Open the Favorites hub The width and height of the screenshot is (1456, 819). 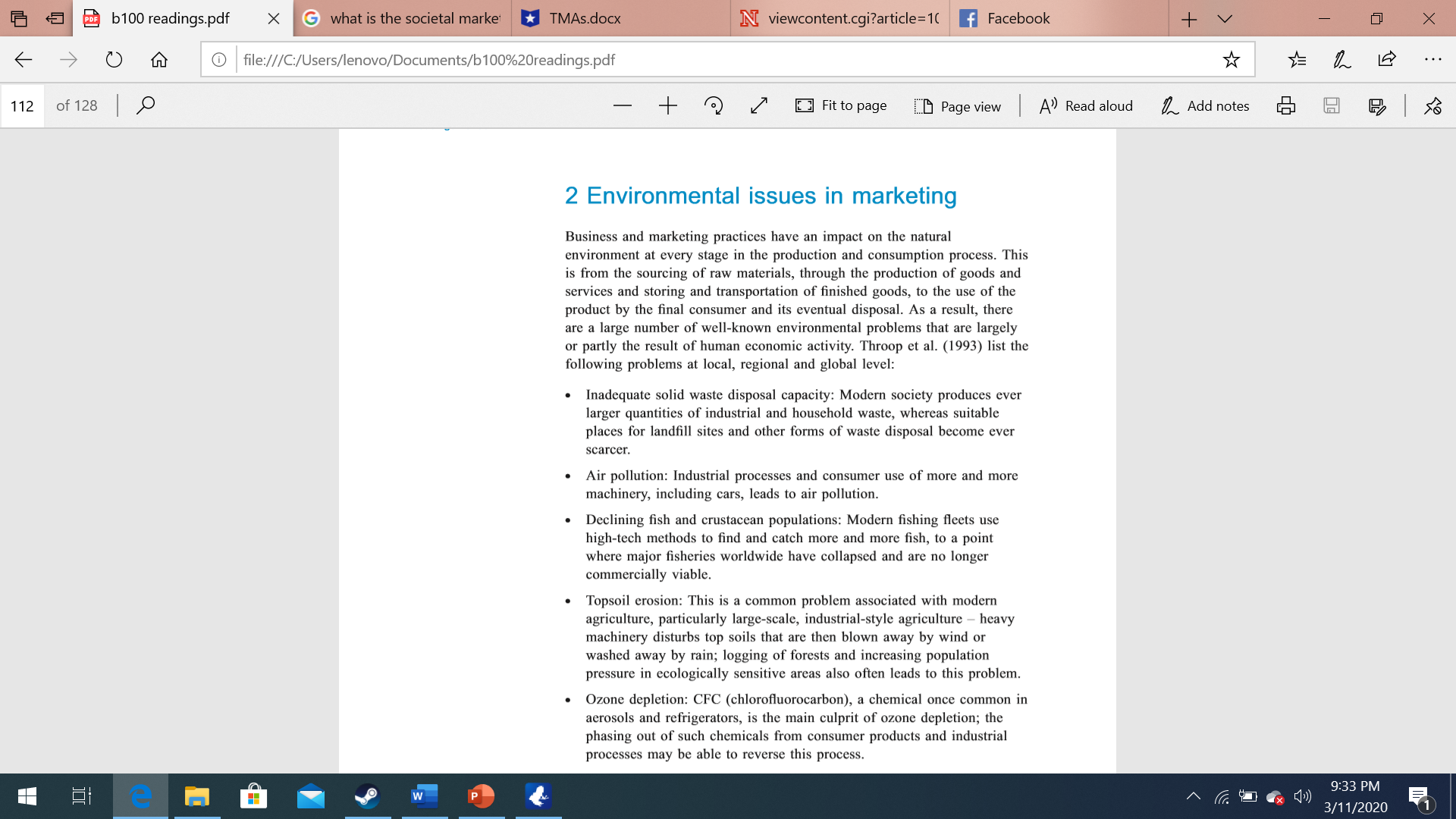click(1298, 60)
